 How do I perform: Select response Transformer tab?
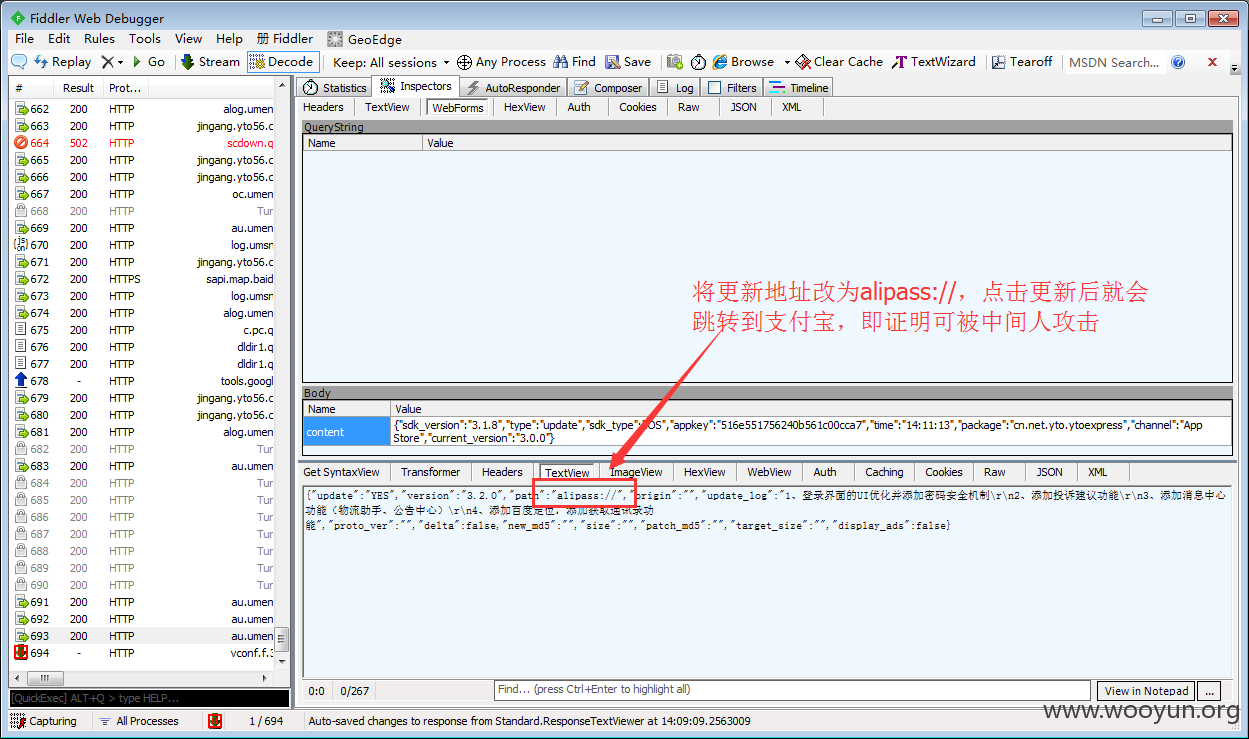pyautogui.click(x=430, y=472)
